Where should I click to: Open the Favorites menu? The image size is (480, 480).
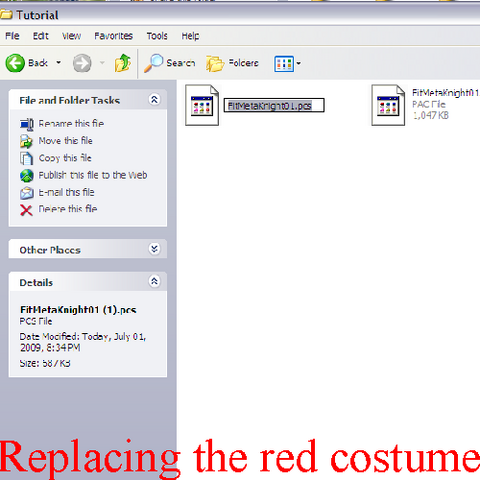click(113, 36)
